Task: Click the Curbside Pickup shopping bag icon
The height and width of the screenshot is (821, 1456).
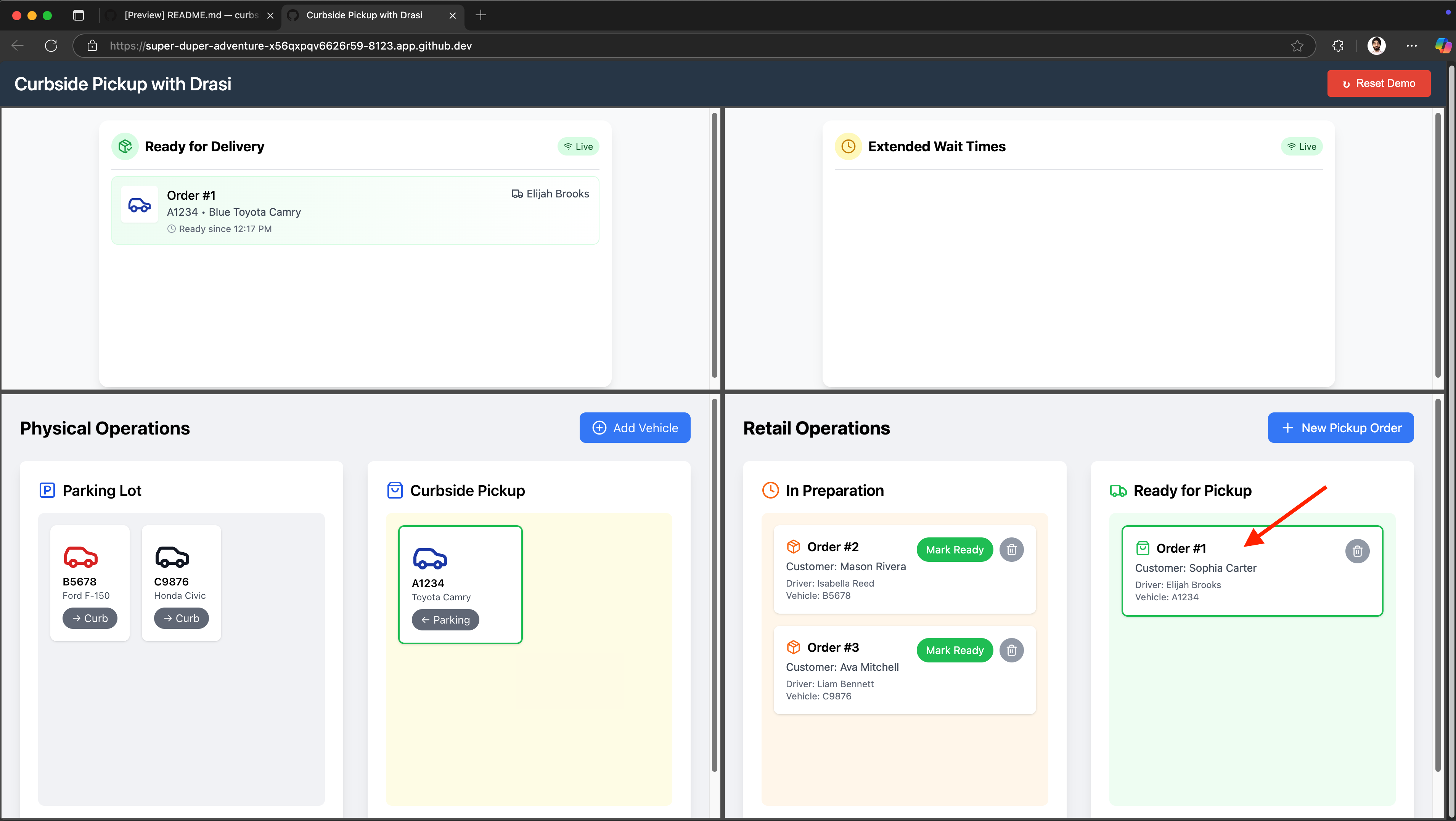Action: (395, 490)
